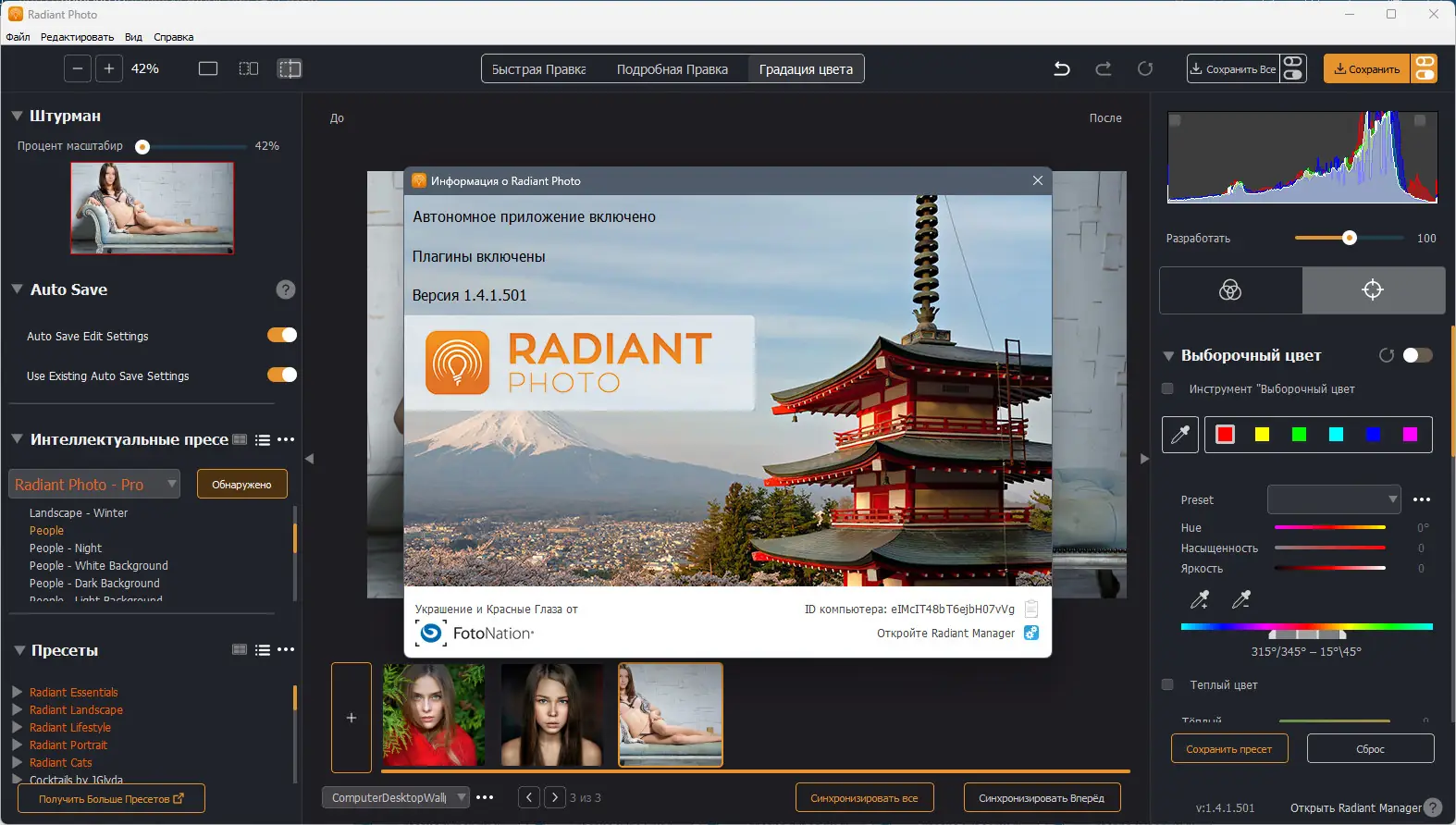Copy computer ID with clipboard icon
1456x825 pixels.
coord(1031,609)
